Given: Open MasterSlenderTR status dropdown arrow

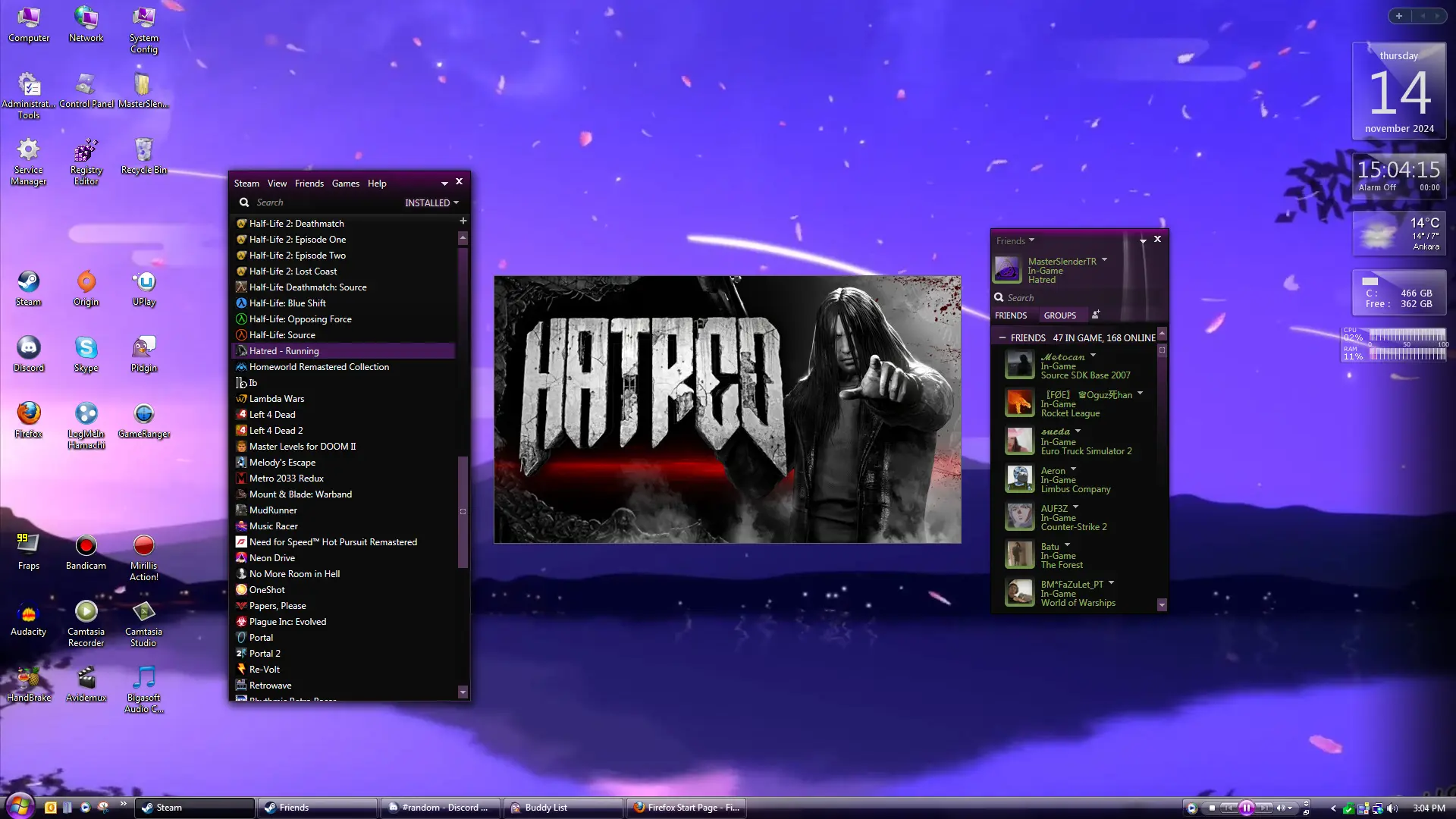Looking at the screenshot, I should [x=1104, y=259].
